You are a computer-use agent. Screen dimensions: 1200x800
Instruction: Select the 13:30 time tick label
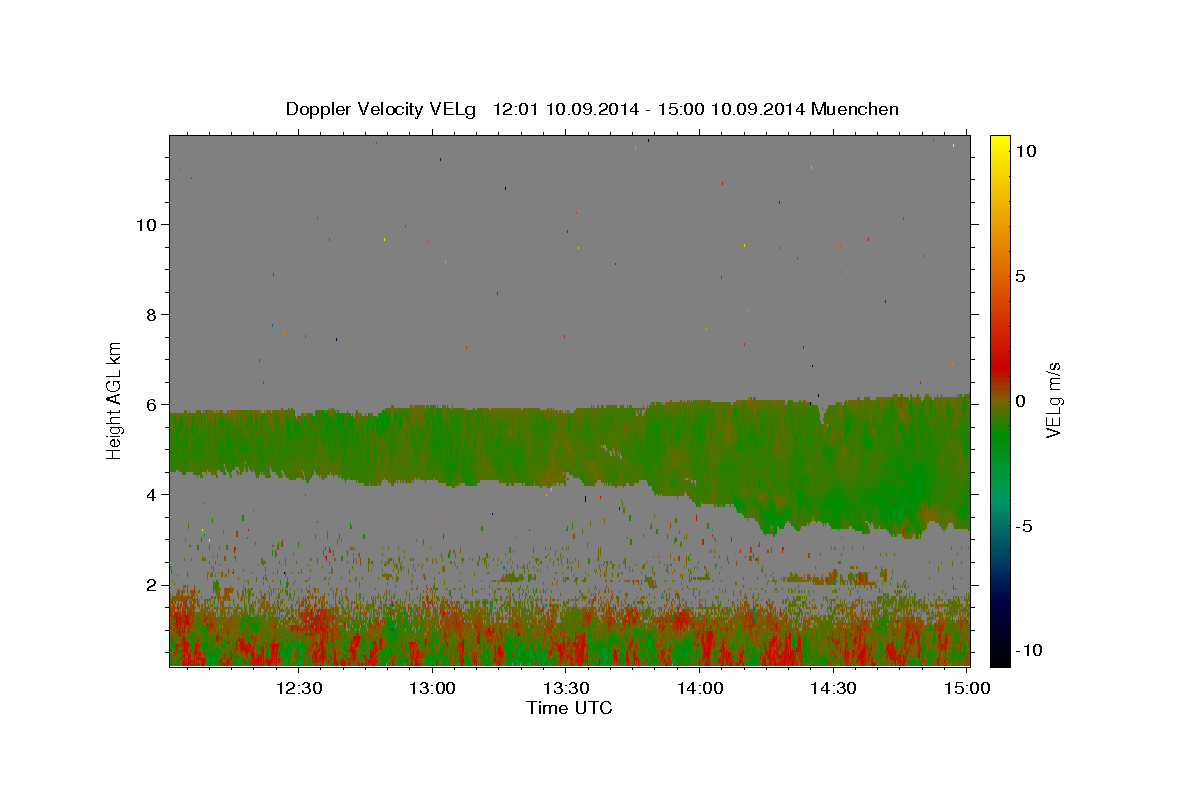(x=566, y=688)
